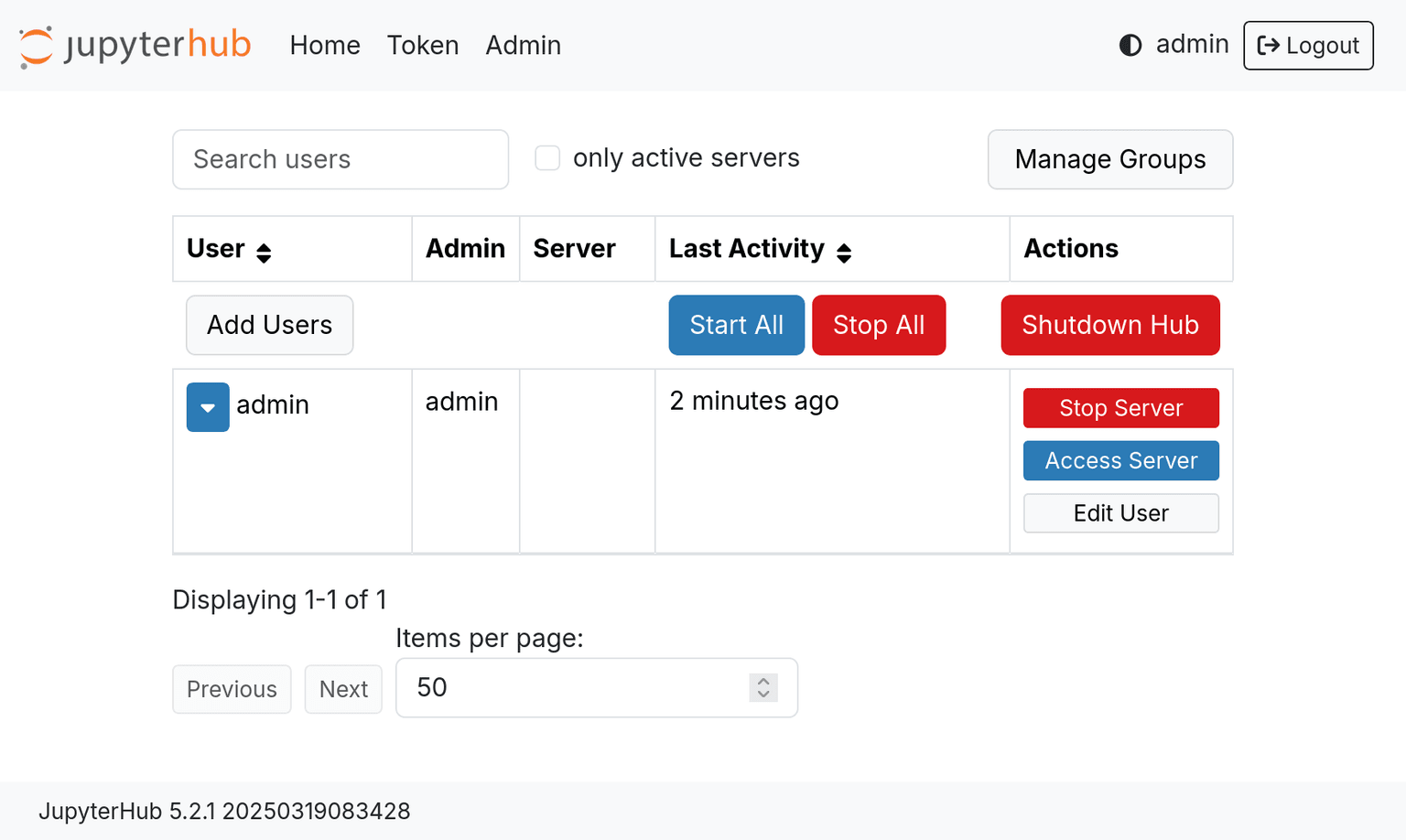Click the Items per page stepper arrows
Image resolution: width=1406 pixels, height=840 pixels.
(763, 687)
